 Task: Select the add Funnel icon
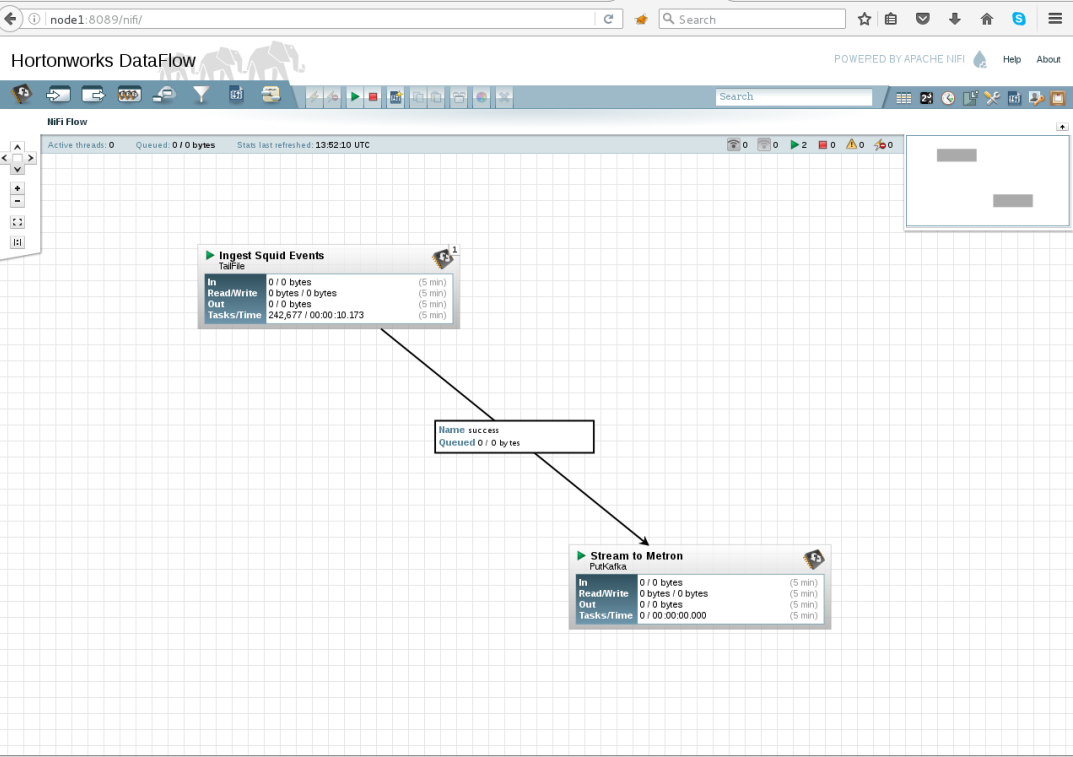(201, 94)
